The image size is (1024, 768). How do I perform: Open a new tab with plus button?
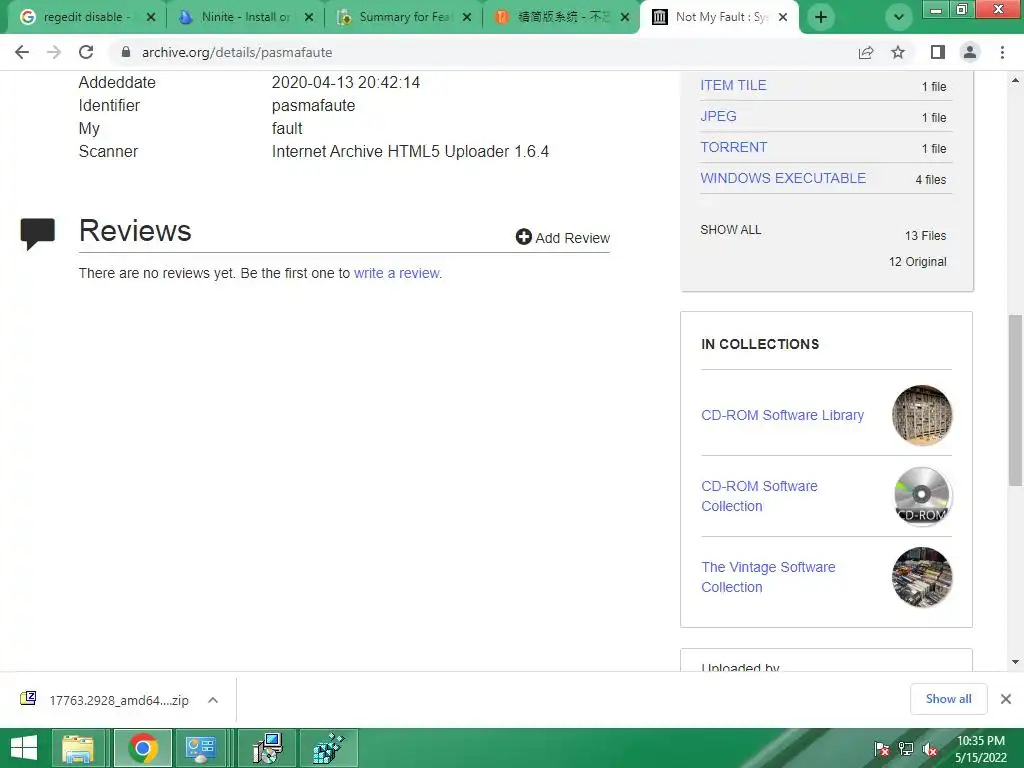pyautogui.click(x=821, y=17)
